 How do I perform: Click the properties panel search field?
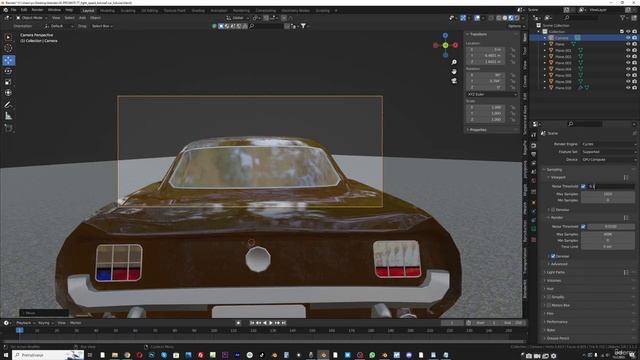tap(584, 124)
